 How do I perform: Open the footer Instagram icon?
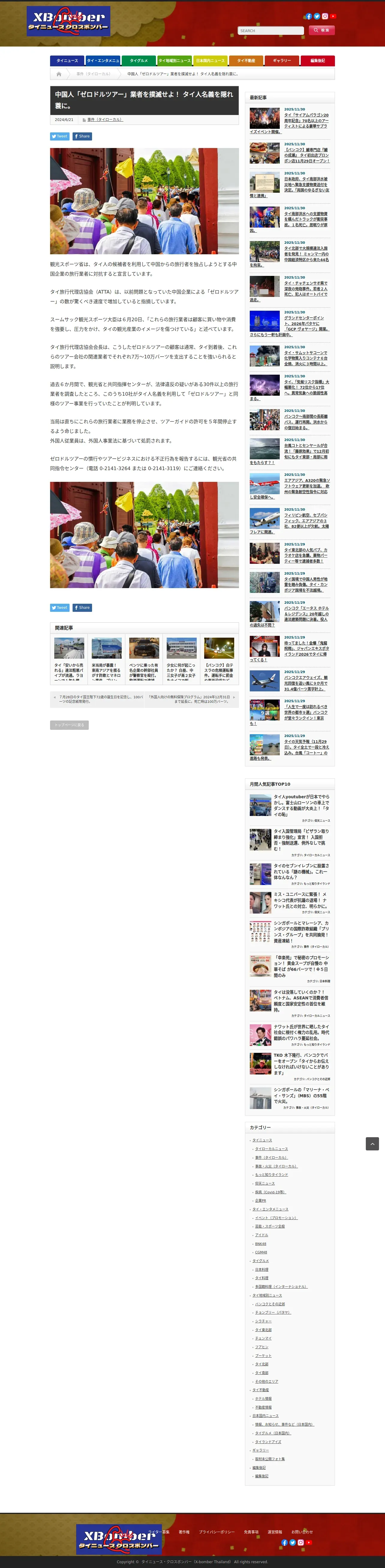[x=300, y=1542]
